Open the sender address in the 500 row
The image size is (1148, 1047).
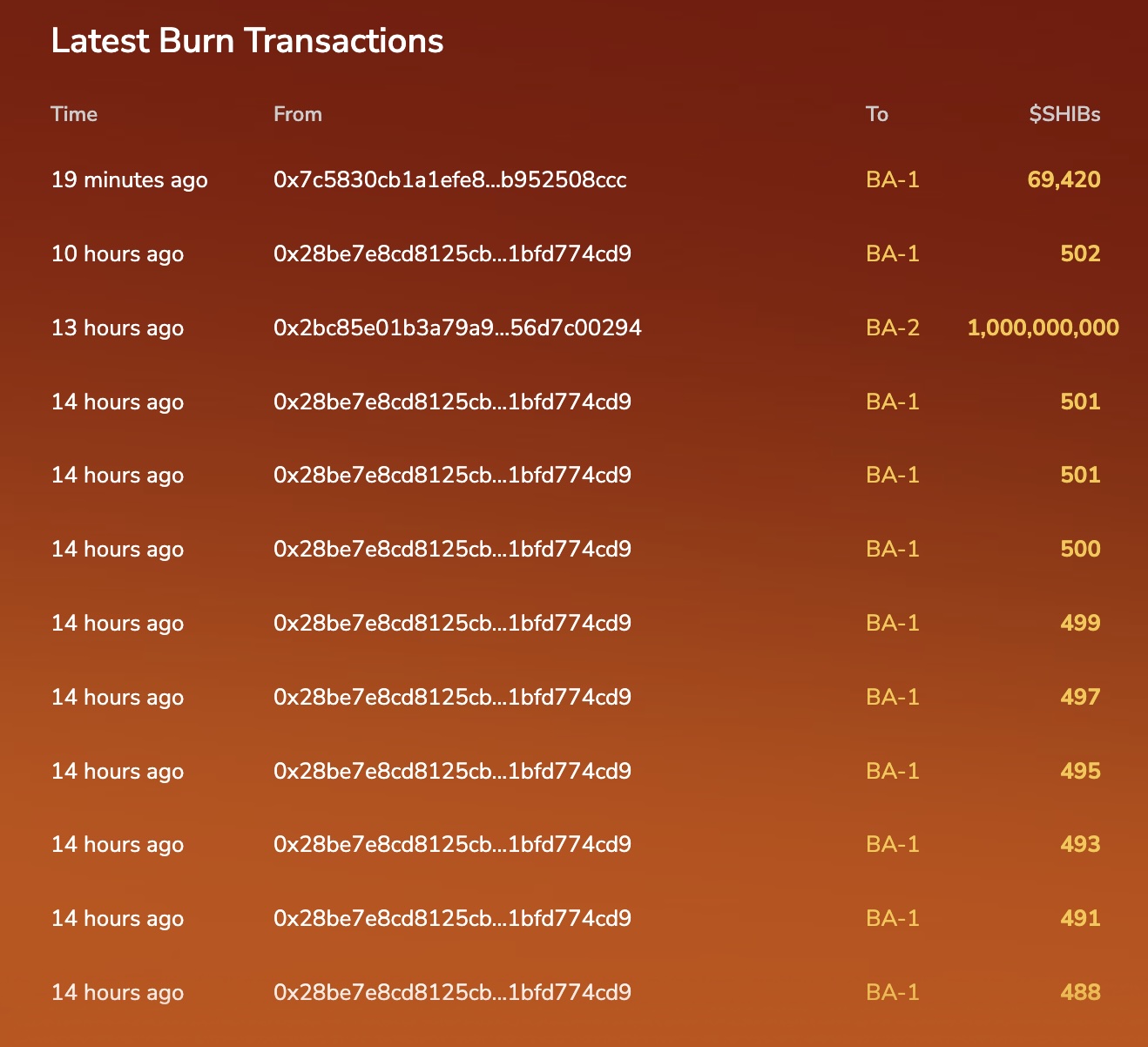tap(452, 550)
